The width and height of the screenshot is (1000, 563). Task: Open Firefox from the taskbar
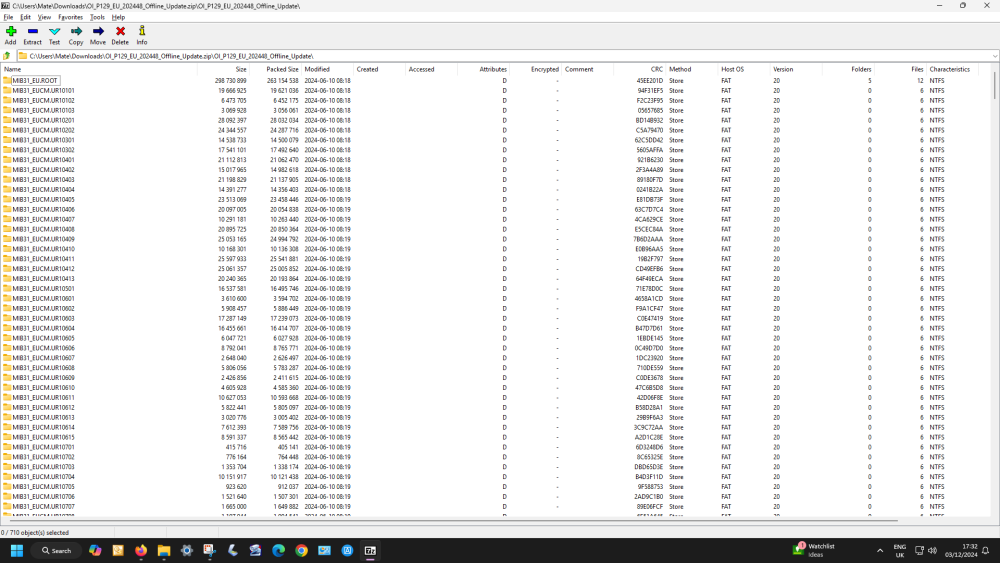click(141, 550)
